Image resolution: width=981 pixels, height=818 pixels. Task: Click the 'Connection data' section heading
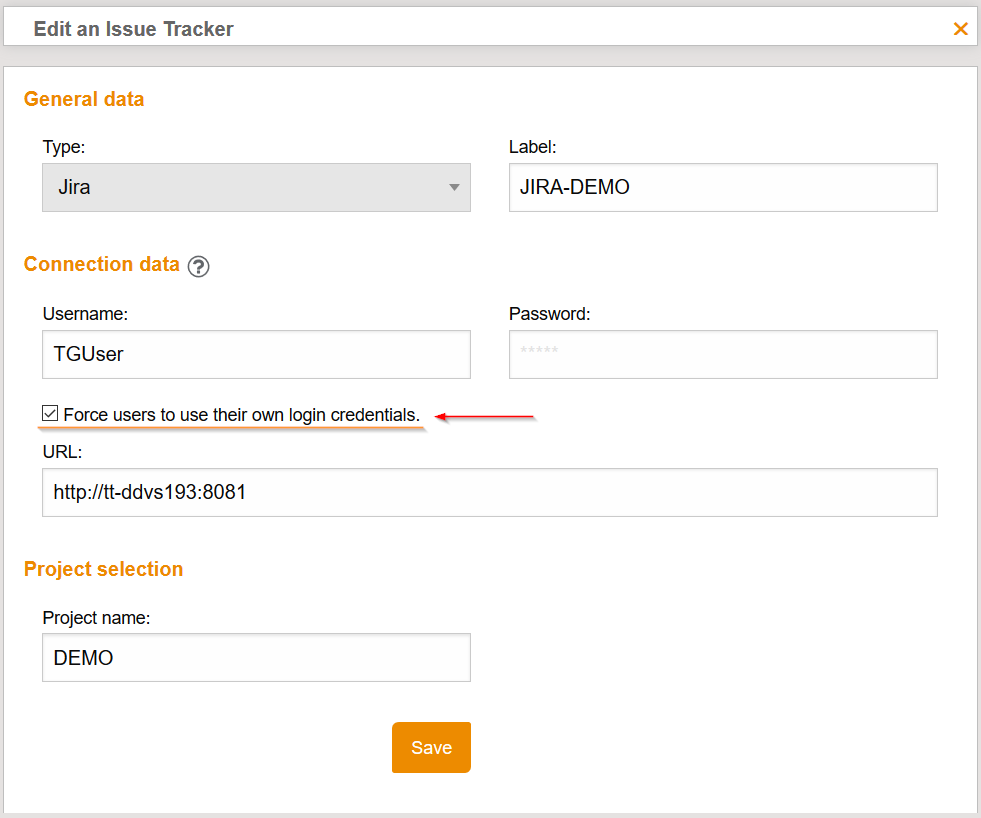tap(102, 264)
